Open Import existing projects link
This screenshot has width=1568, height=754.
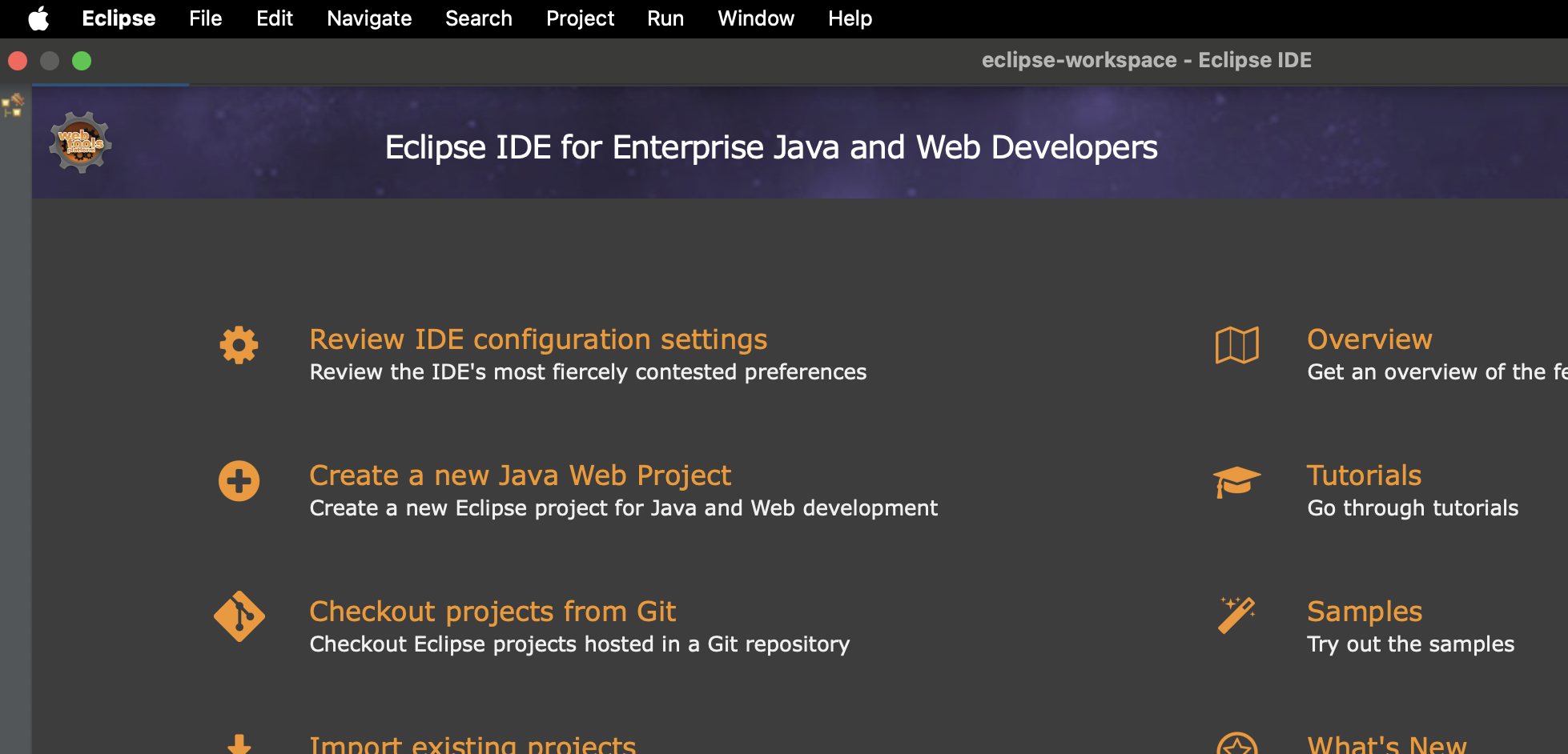[472, 744]
